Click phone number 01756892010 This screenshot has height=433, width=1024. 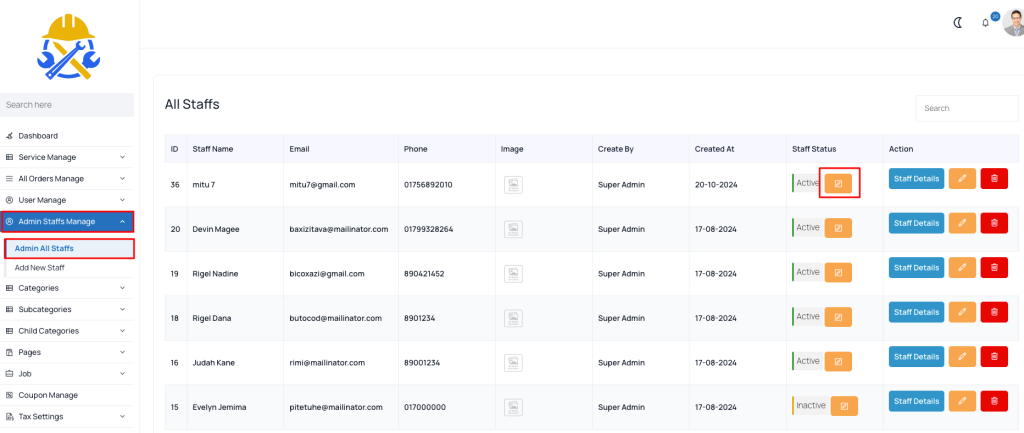click(428, 185)
